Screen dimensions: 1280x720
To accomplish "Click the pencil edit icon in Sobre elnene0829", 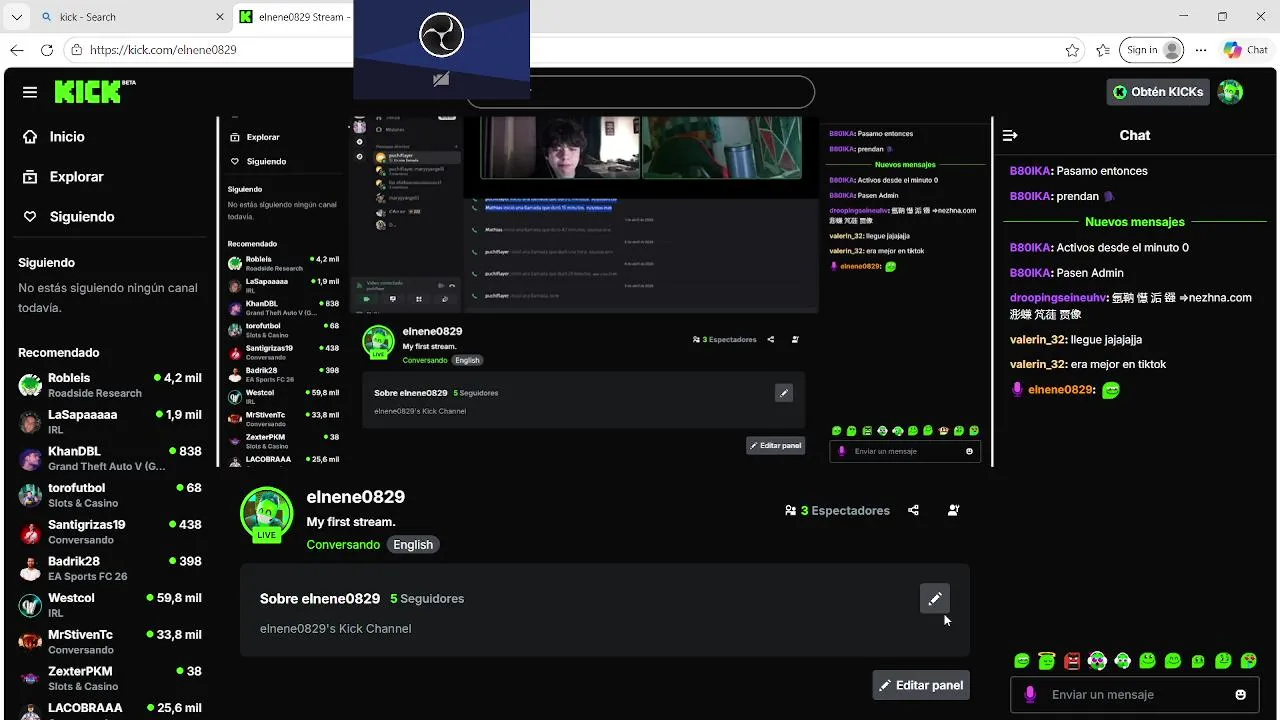I will 934,598.
